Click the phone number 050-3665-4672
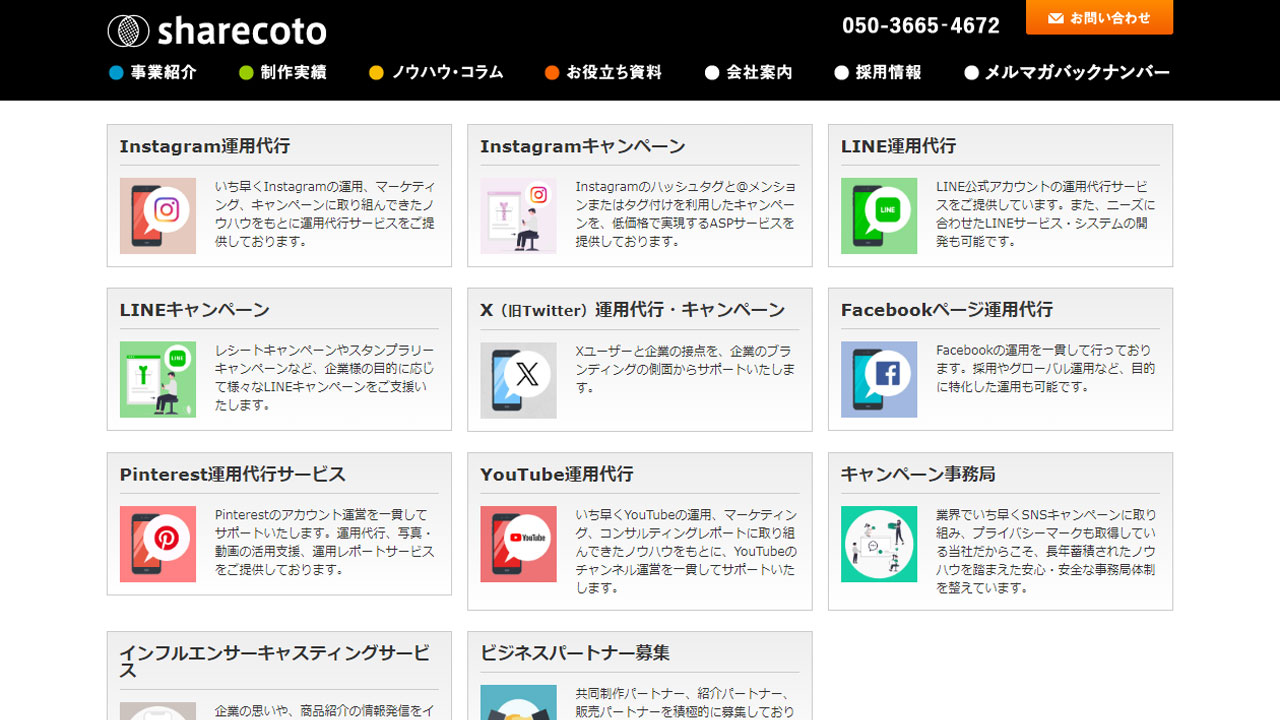Viewport: 1280px width, 720px height. [921, 26]
